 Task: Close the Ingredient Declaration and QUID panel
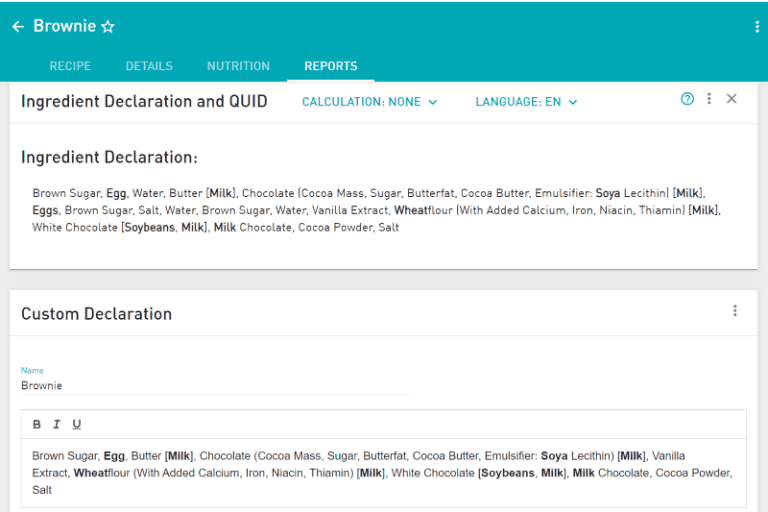pos(731,99)
